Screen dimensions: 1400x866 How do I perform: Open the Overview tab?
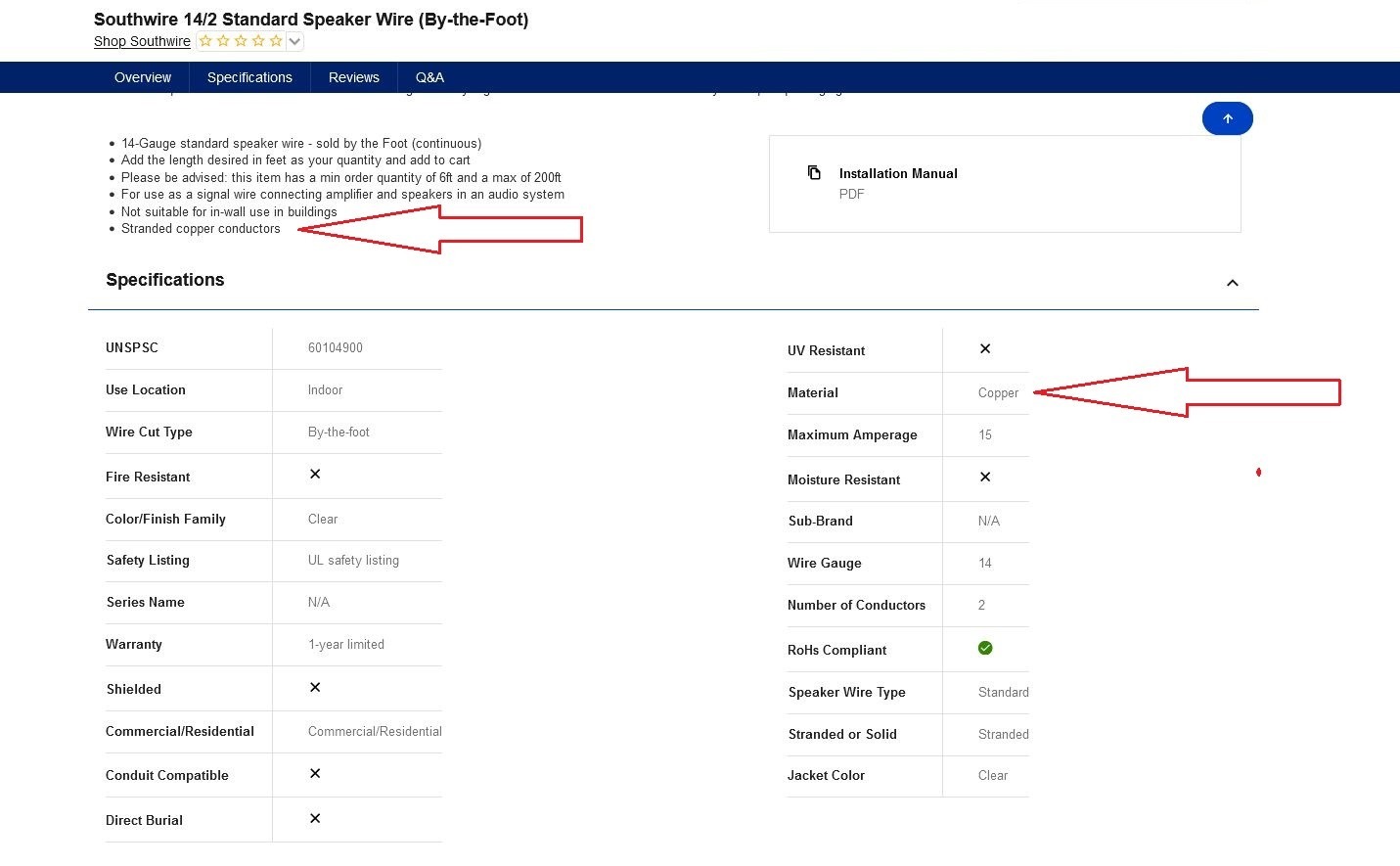[143, 77]
